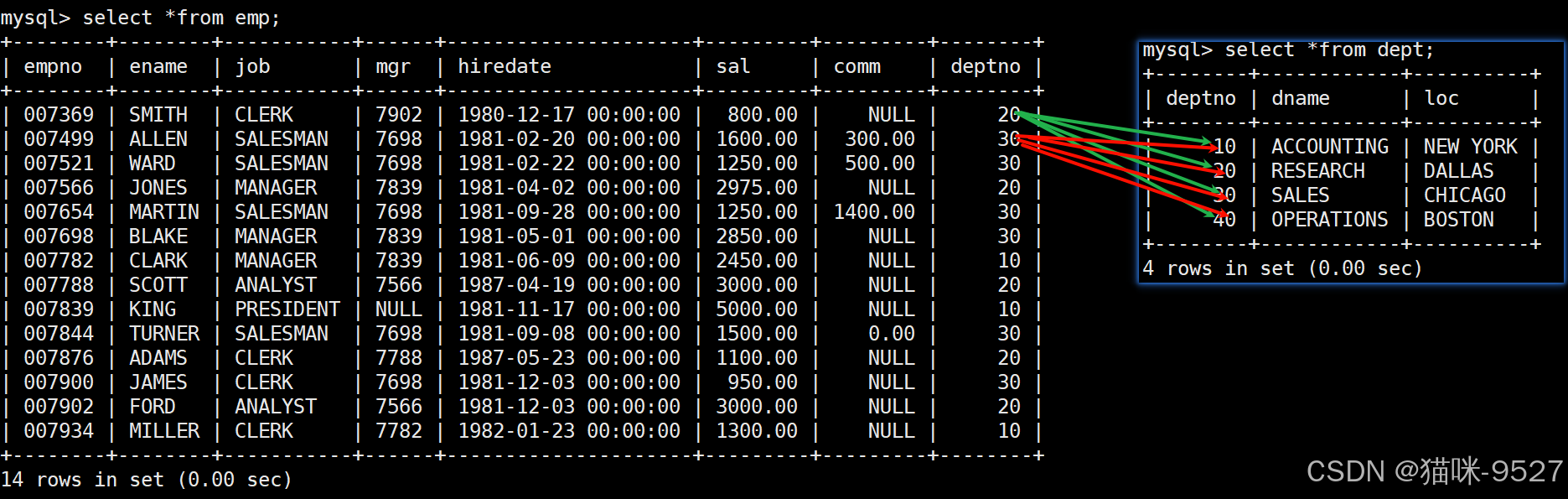This screenshot has height=499, width=1568.
Task: Click empno 007934
Action: coord(59,430)
